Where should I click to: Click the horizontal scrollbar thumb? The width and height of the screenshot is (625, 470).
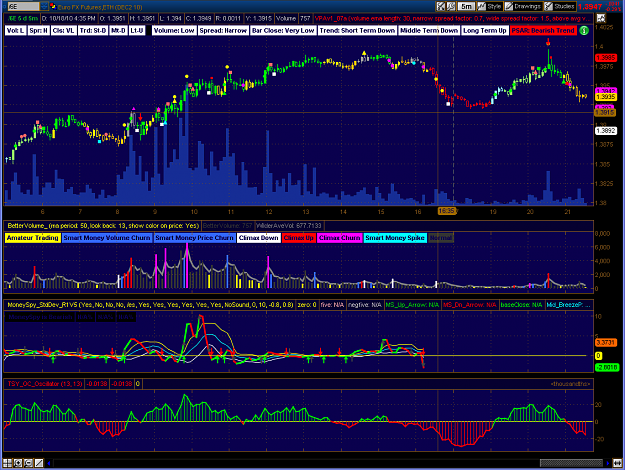(571, 463)
